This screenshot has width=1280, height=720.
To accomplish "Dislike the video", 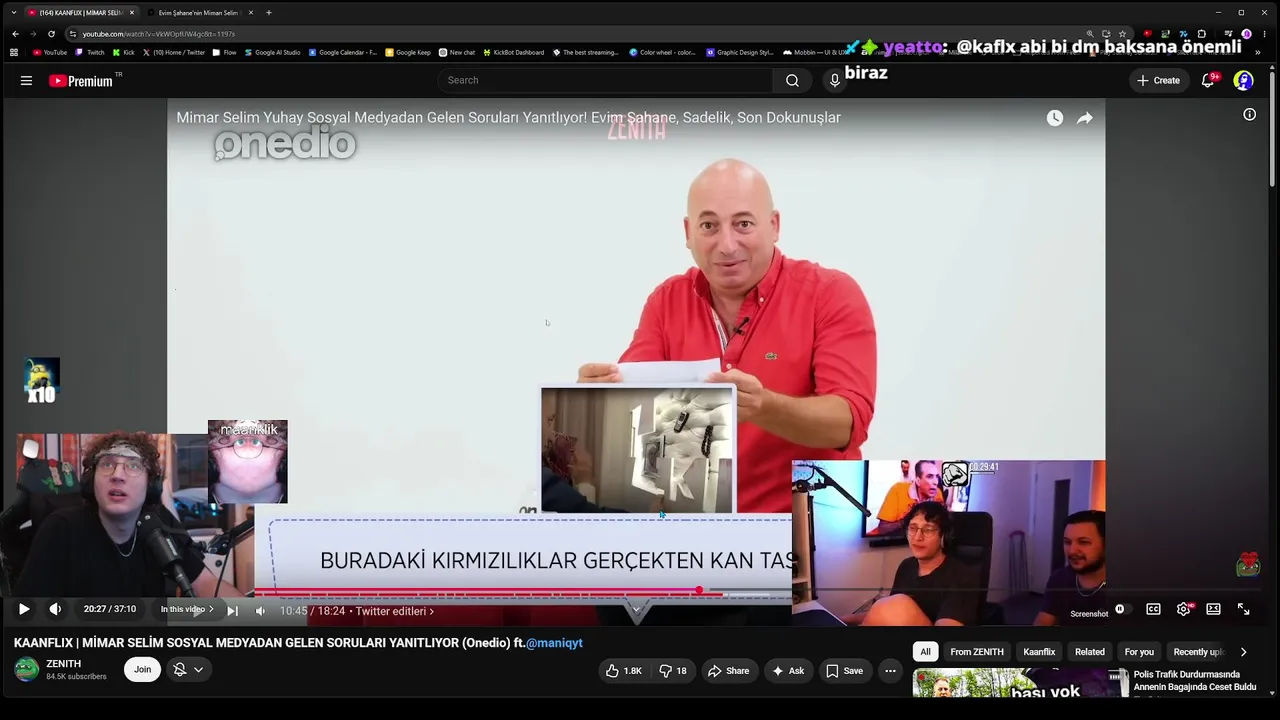I will click(672, 671).
